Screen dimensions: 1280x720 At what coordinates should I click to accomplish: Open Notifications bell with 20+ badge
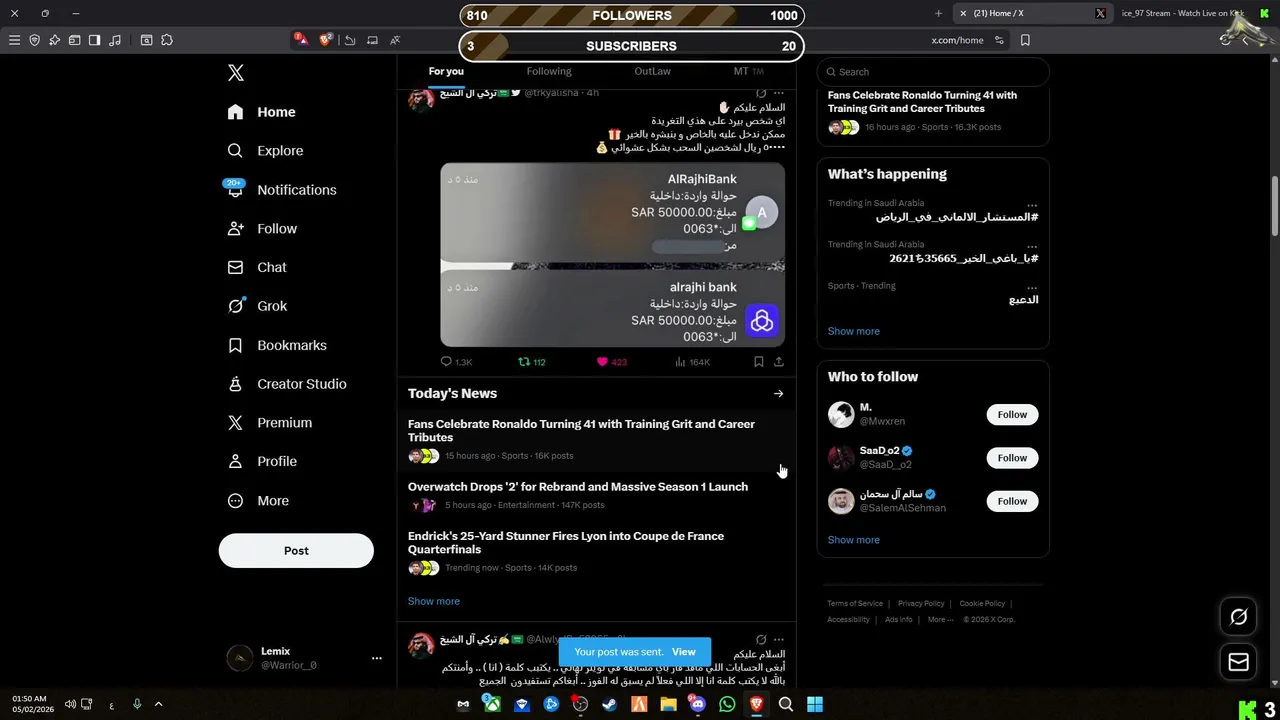pos(235,189)
